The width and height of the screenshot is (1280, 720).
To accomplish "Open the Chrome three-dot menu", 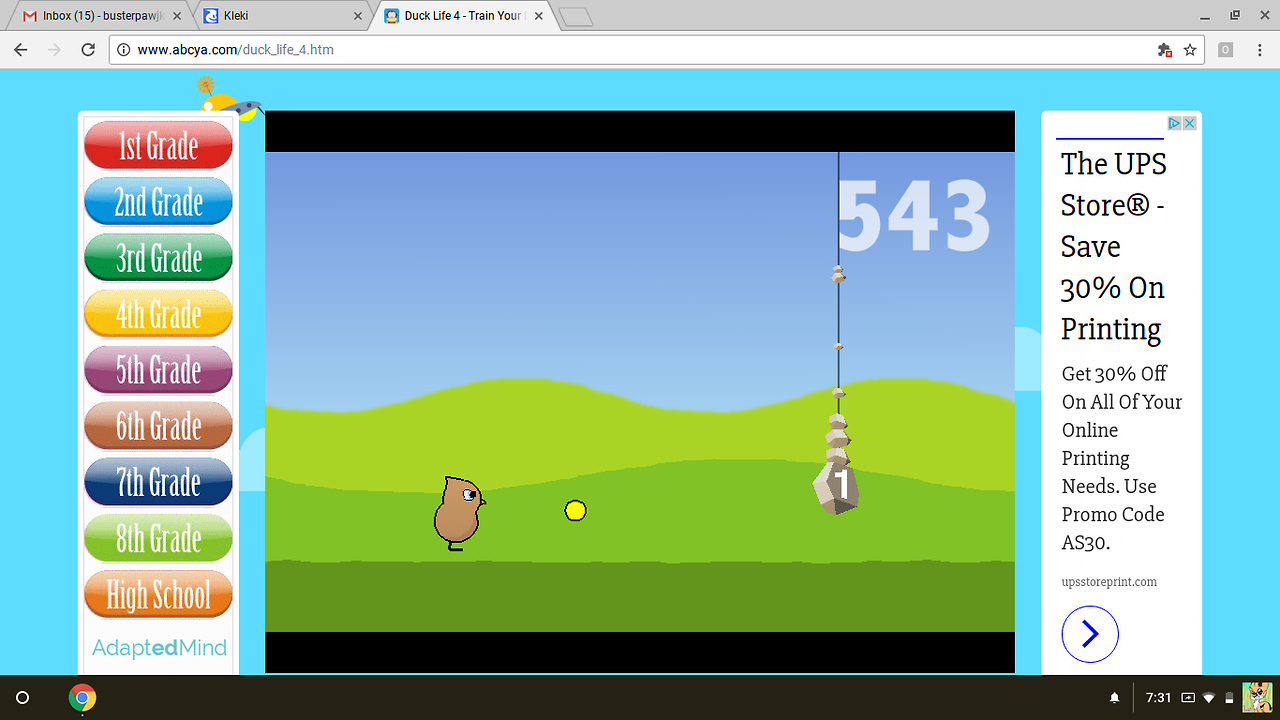I will (1259, 50).
